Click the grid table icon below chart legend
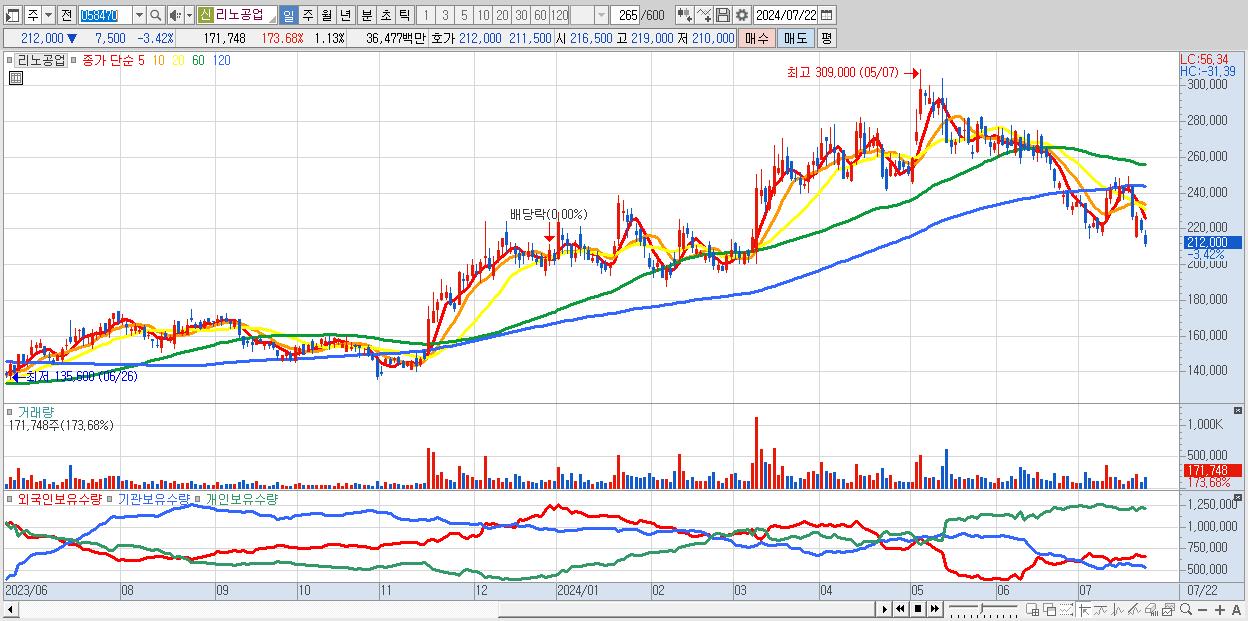1248x621 pixels. click(15, 77)
